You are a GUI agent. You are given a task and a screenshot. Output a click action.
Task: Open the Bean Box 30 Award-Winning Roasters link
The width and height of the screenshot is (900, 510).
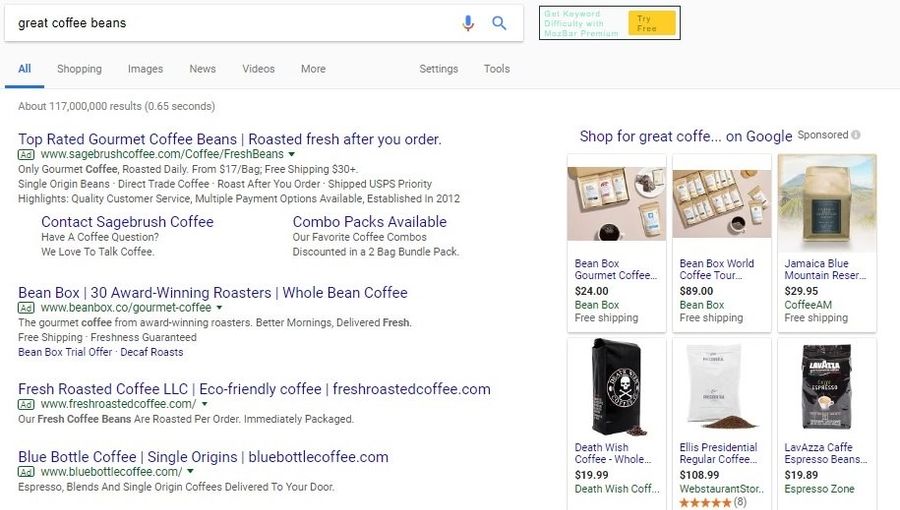coord(213,293)
